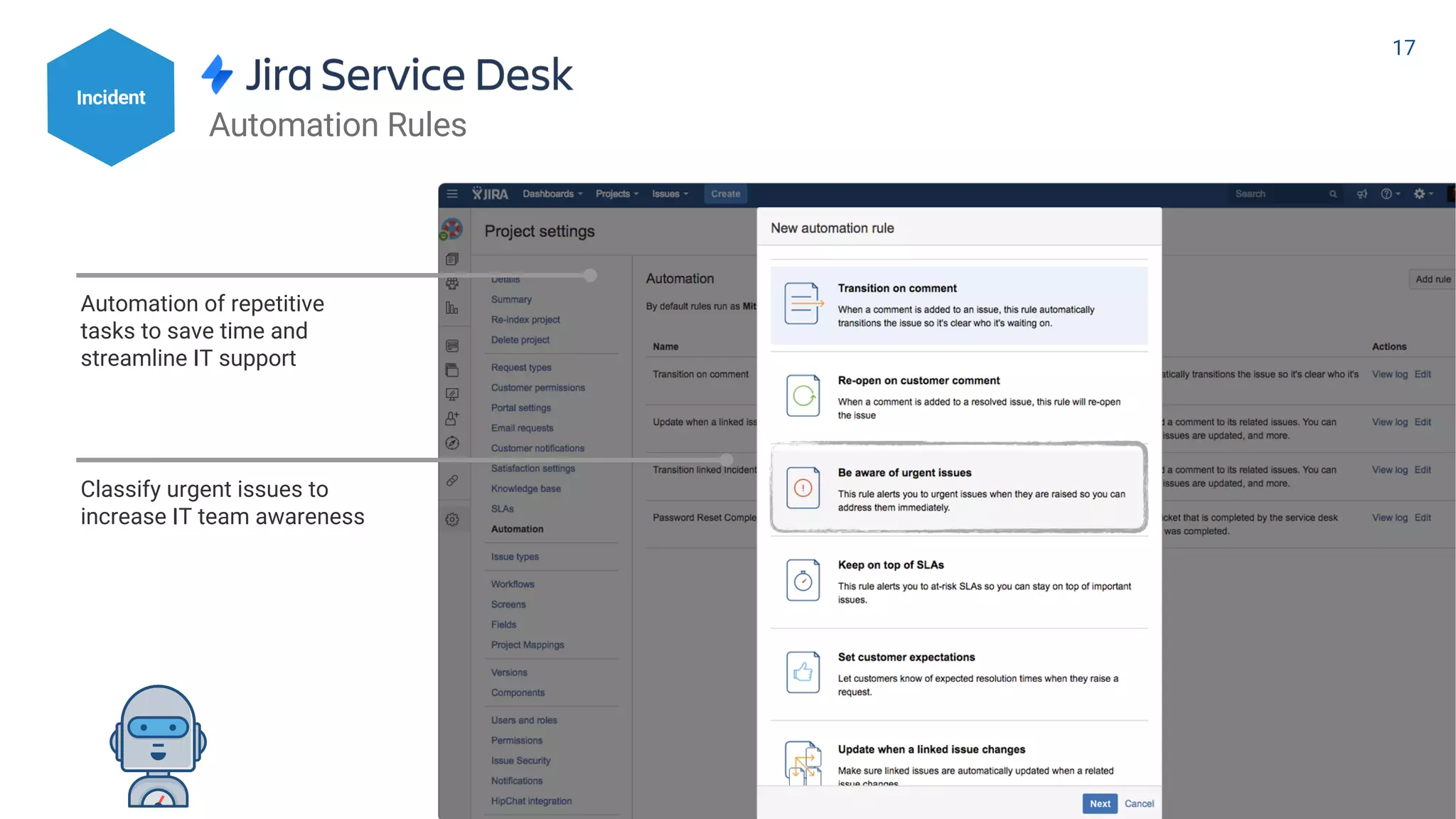Open HipChat integration settings
The height and width of the screenshot is (819, 1456).
(531, 801)
